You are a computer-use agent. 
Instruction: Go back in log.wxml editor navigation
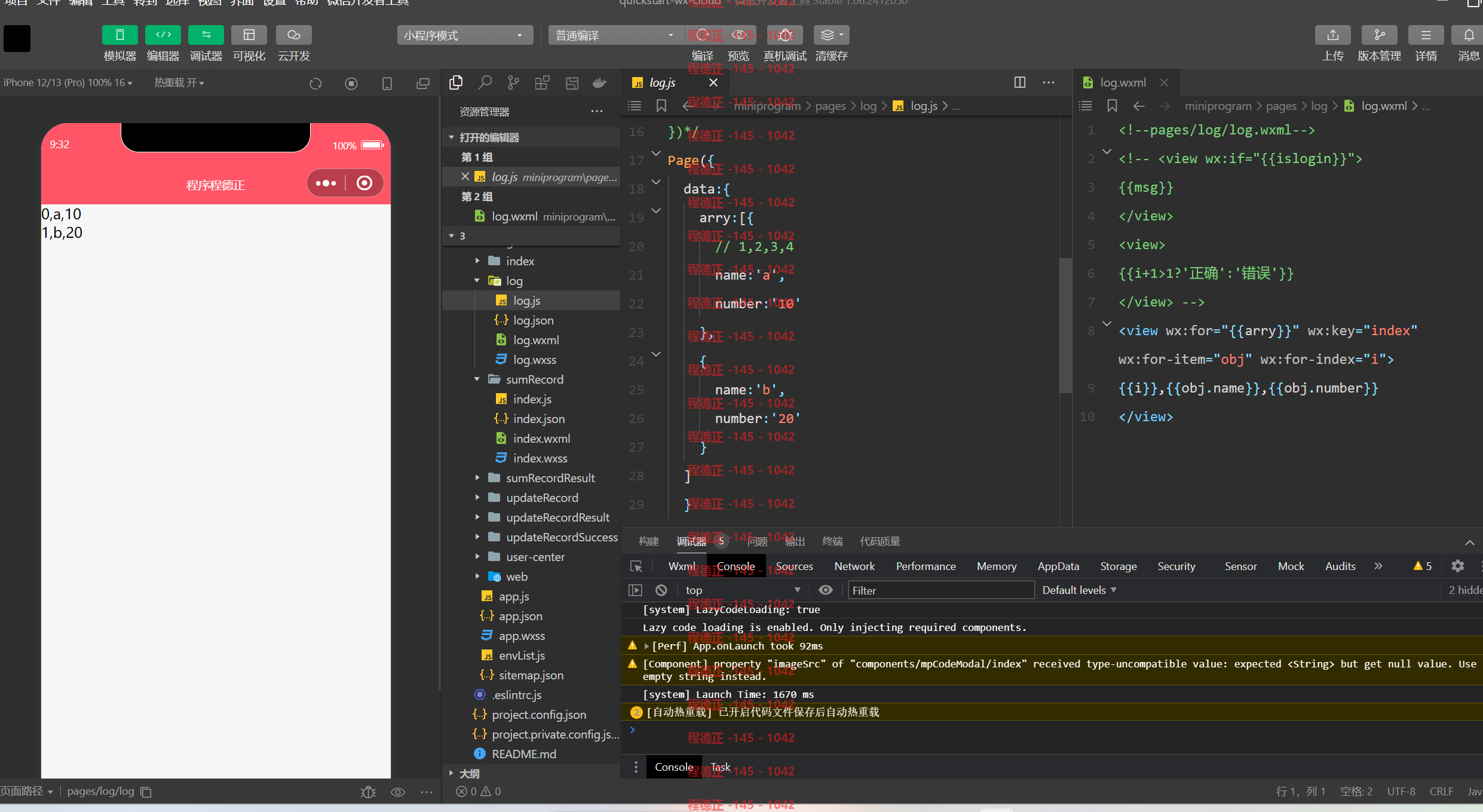(x=1139, y=106)
